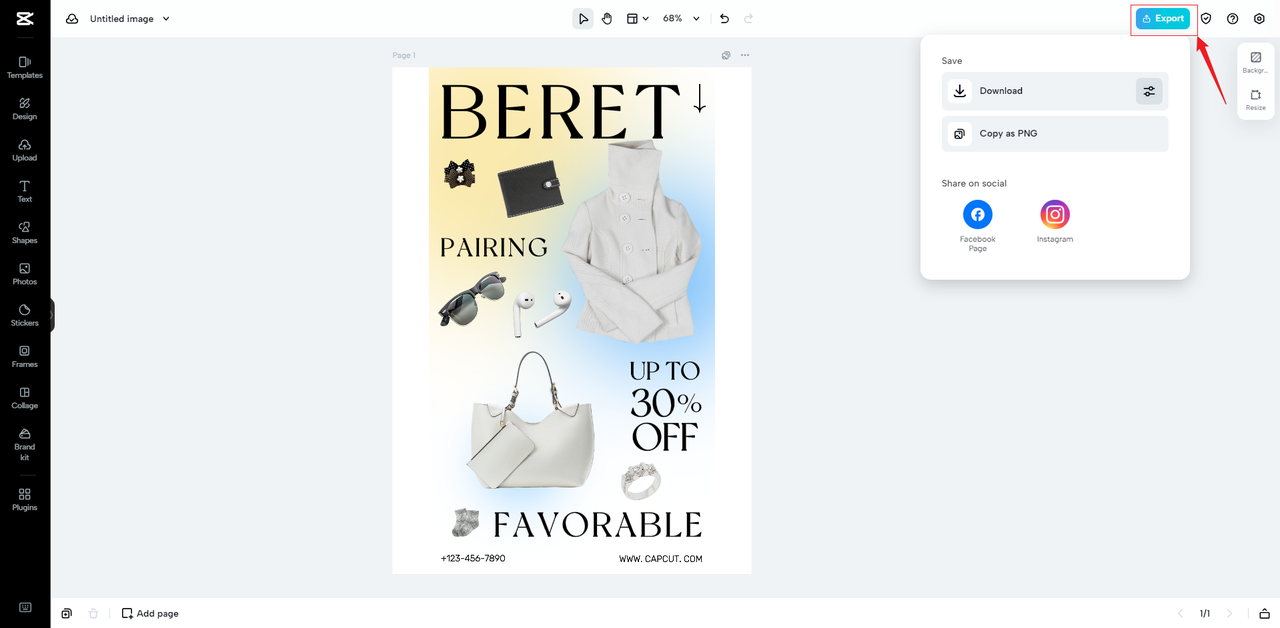
Task: Open the Upload panel
Action: [x=24, y=150]
